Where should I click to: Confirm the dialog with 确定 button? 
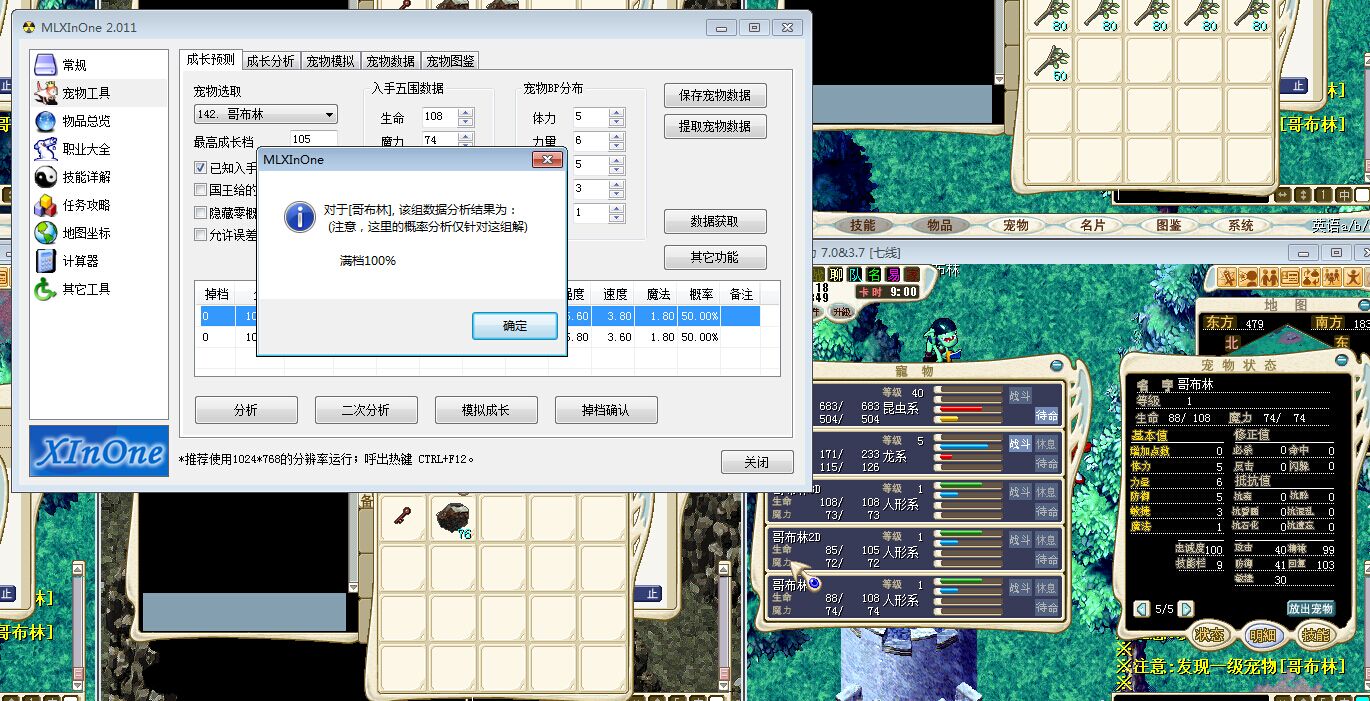[x=514, y=326]
